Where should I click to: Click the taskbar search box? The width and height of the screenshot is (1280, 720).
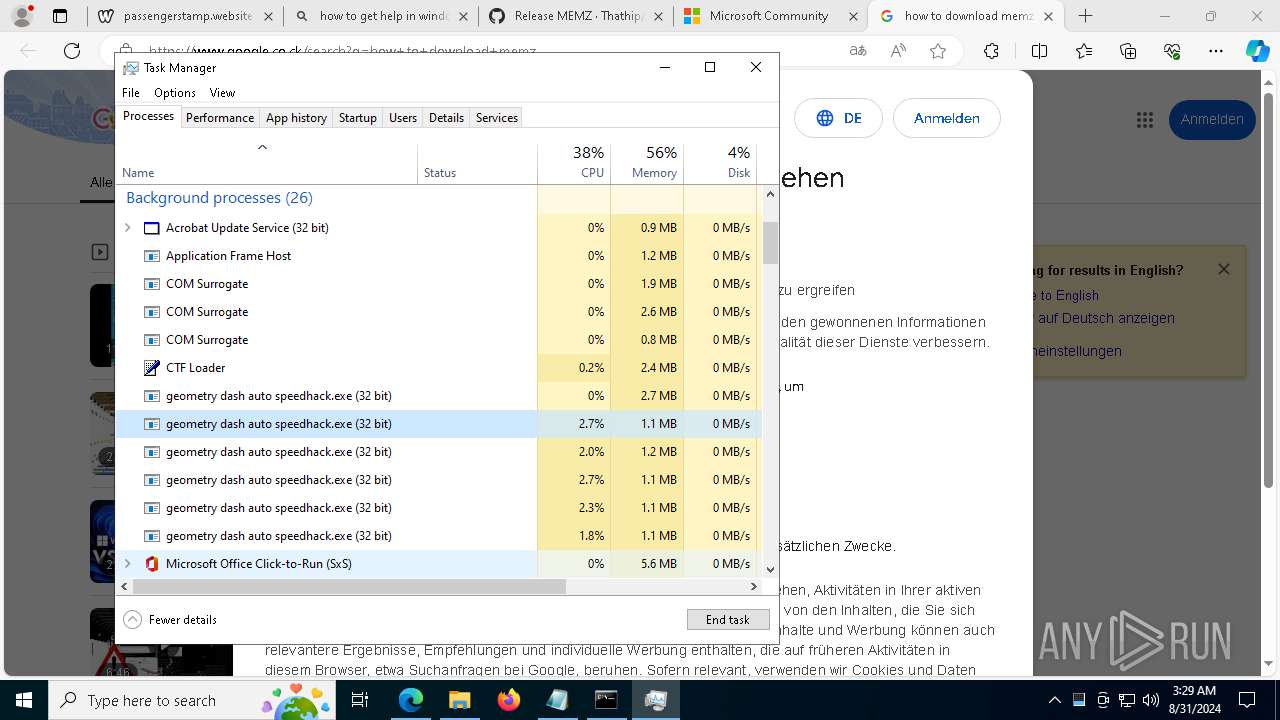coord(192,700)
